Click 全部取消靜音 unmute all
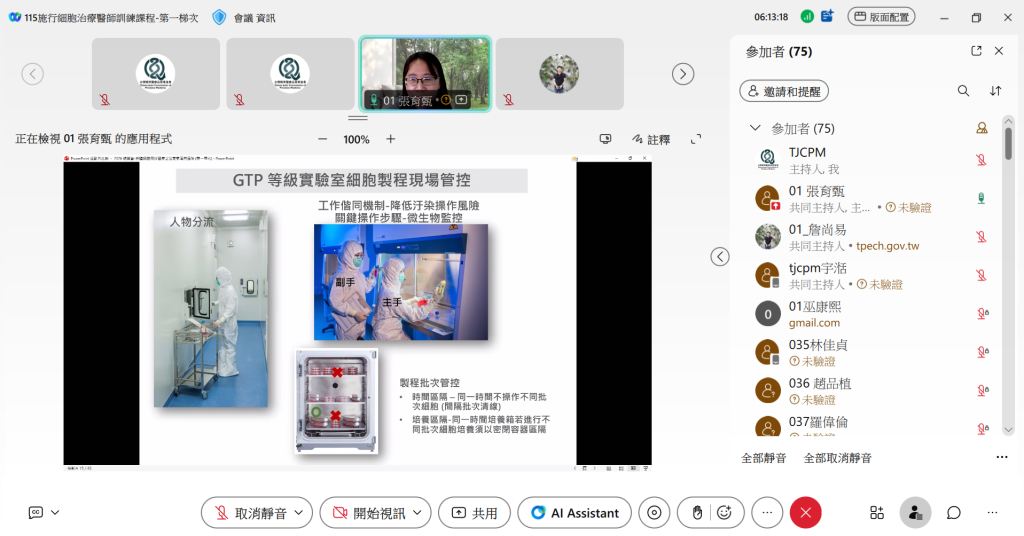1024x536 pixels. (x=837, y=458)
